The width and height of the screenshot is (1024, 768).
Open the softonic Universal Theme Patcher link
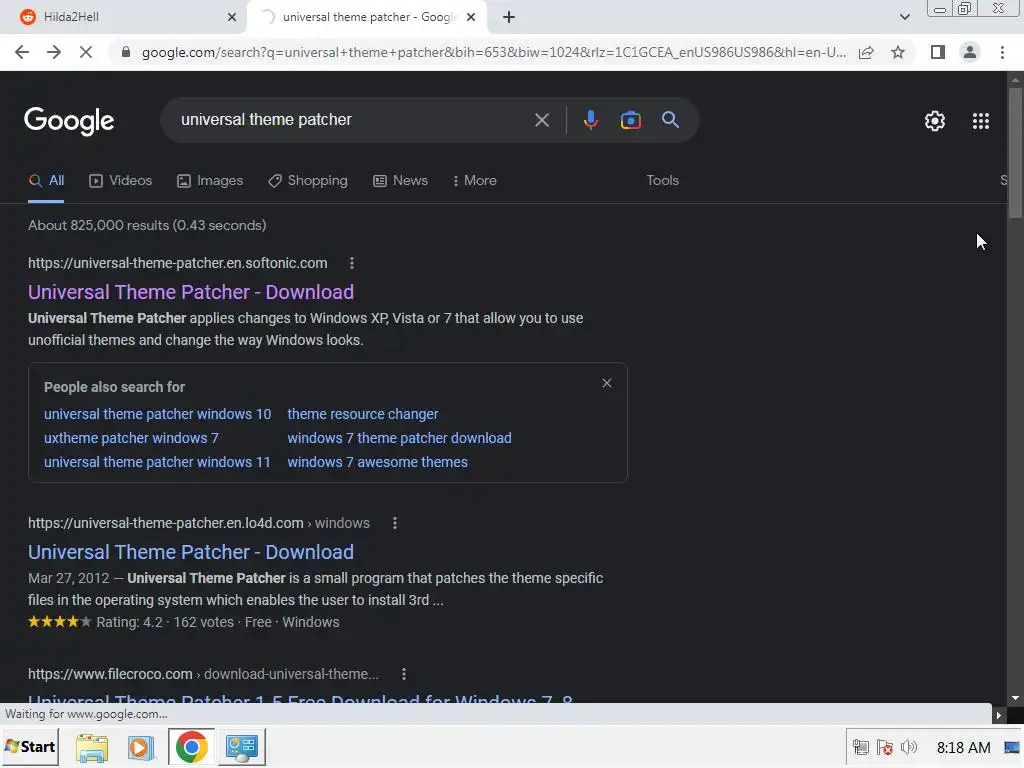(191, 292)
